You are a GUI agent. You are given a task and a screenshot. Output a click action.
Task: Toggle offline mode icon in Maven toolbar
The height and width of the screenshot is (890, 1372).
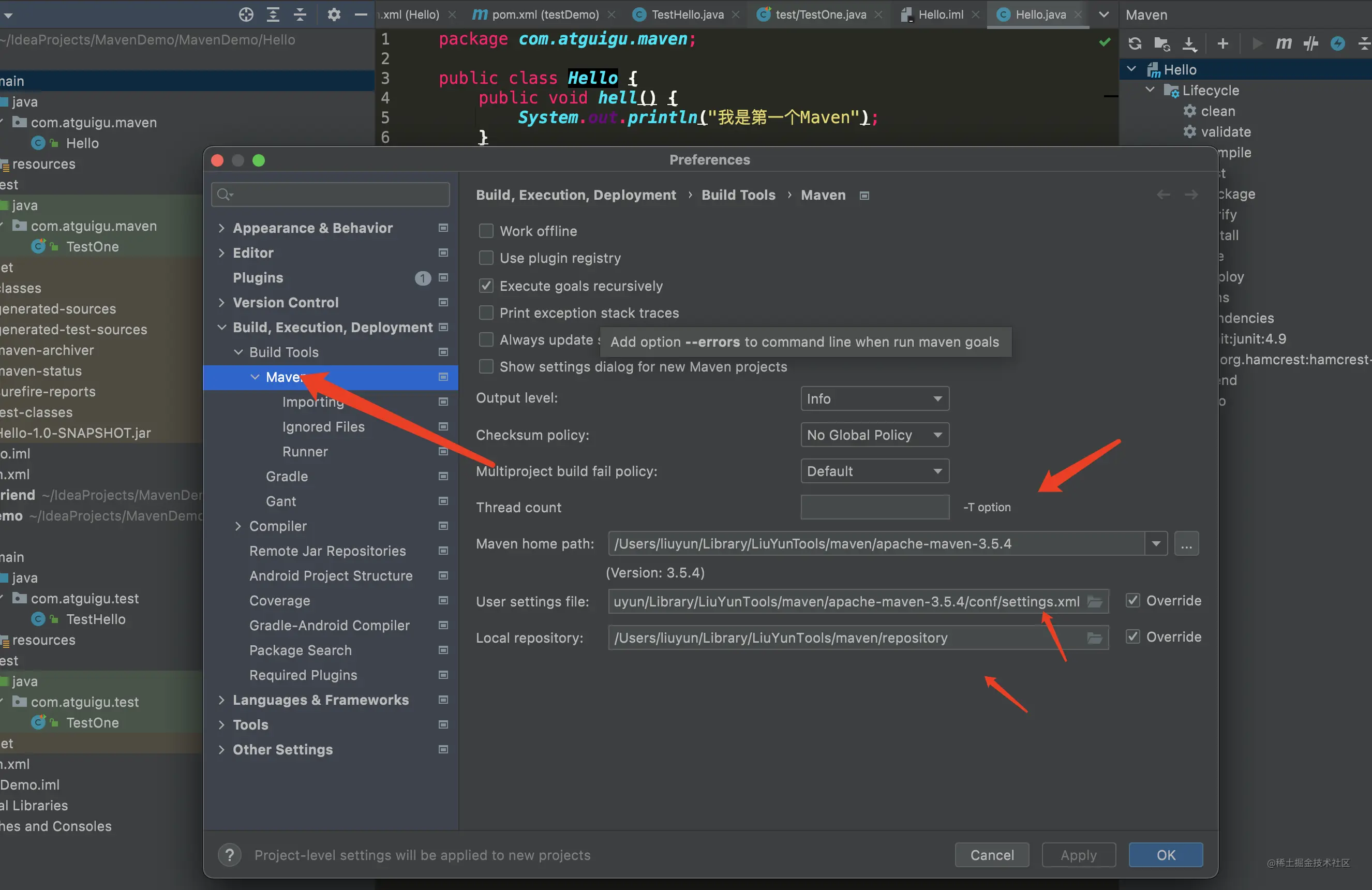point(1311,43)
